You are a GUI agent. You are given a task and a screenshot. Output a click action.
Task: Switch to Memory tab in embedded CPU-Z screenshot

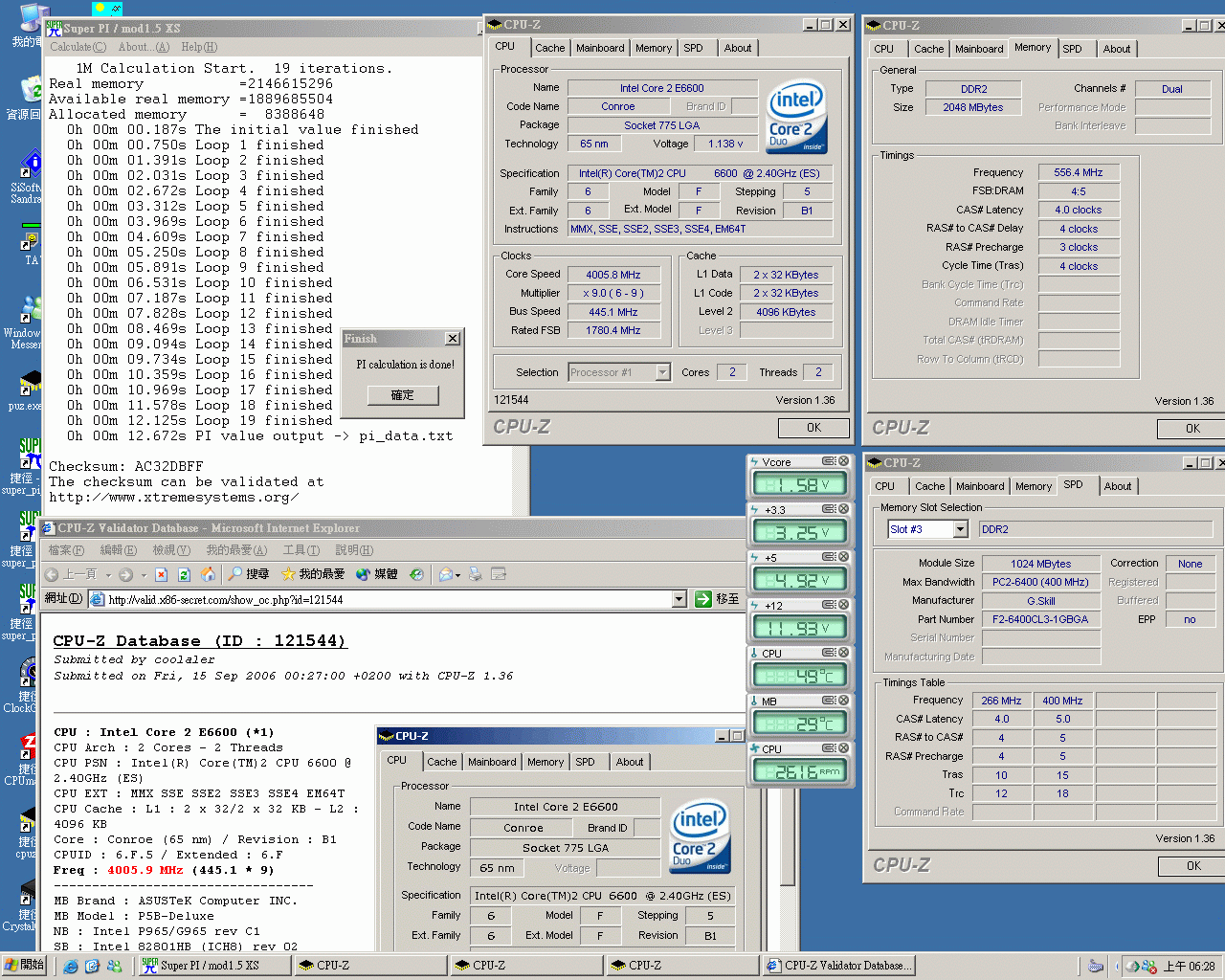(x=546, y=762)
